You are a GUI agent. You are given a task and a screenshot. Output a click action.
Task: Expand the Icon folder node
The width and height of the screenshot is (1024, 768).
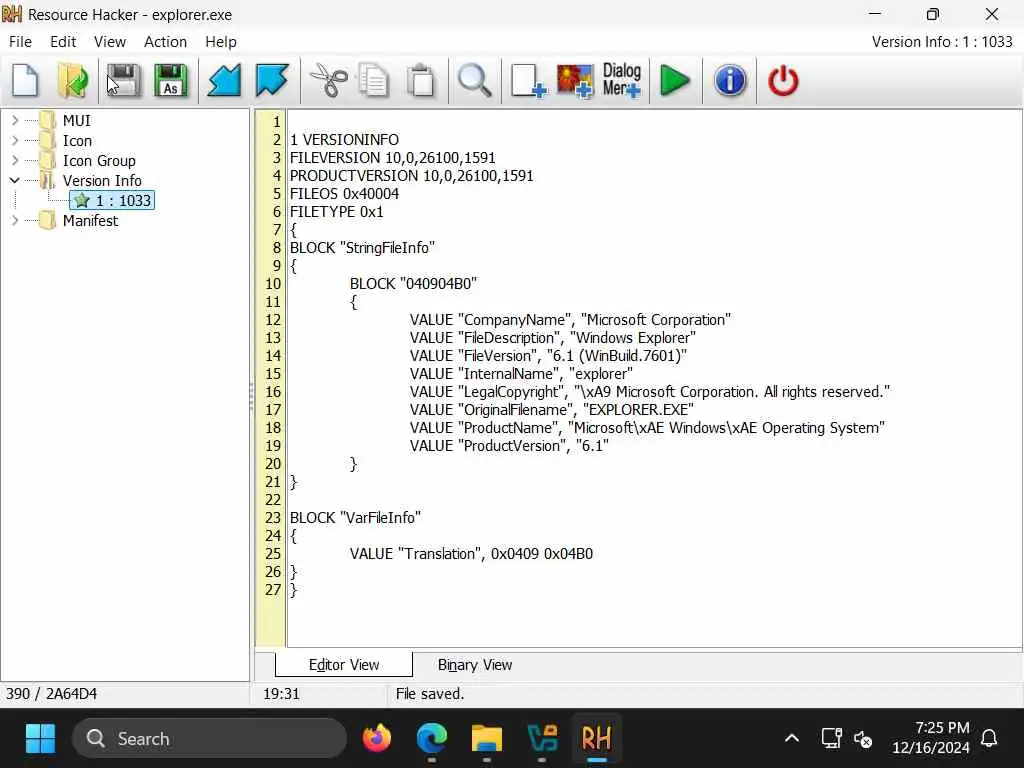15,140
